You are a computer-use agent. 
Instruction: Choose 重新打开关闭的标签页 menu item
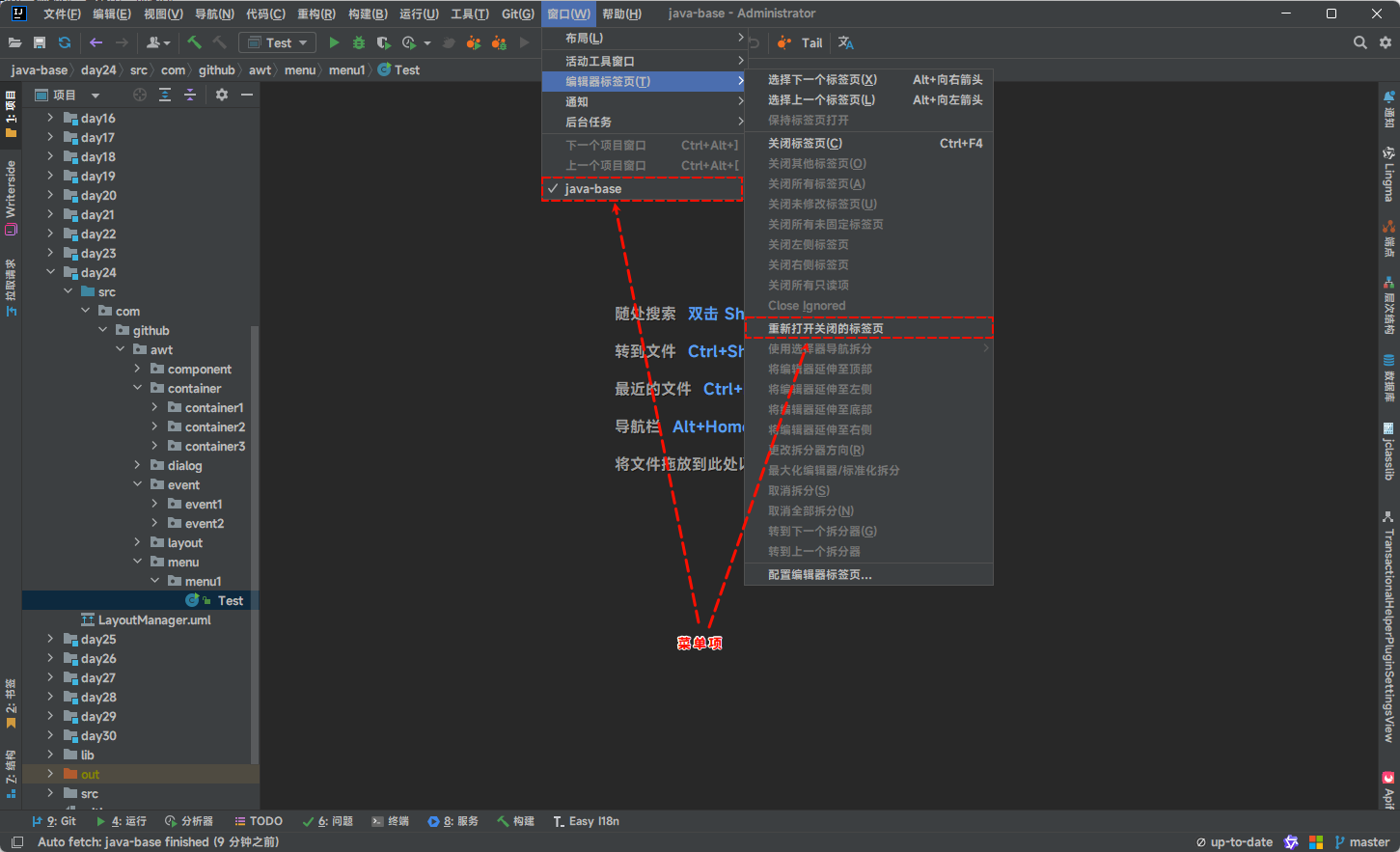[x=826, y=329]
